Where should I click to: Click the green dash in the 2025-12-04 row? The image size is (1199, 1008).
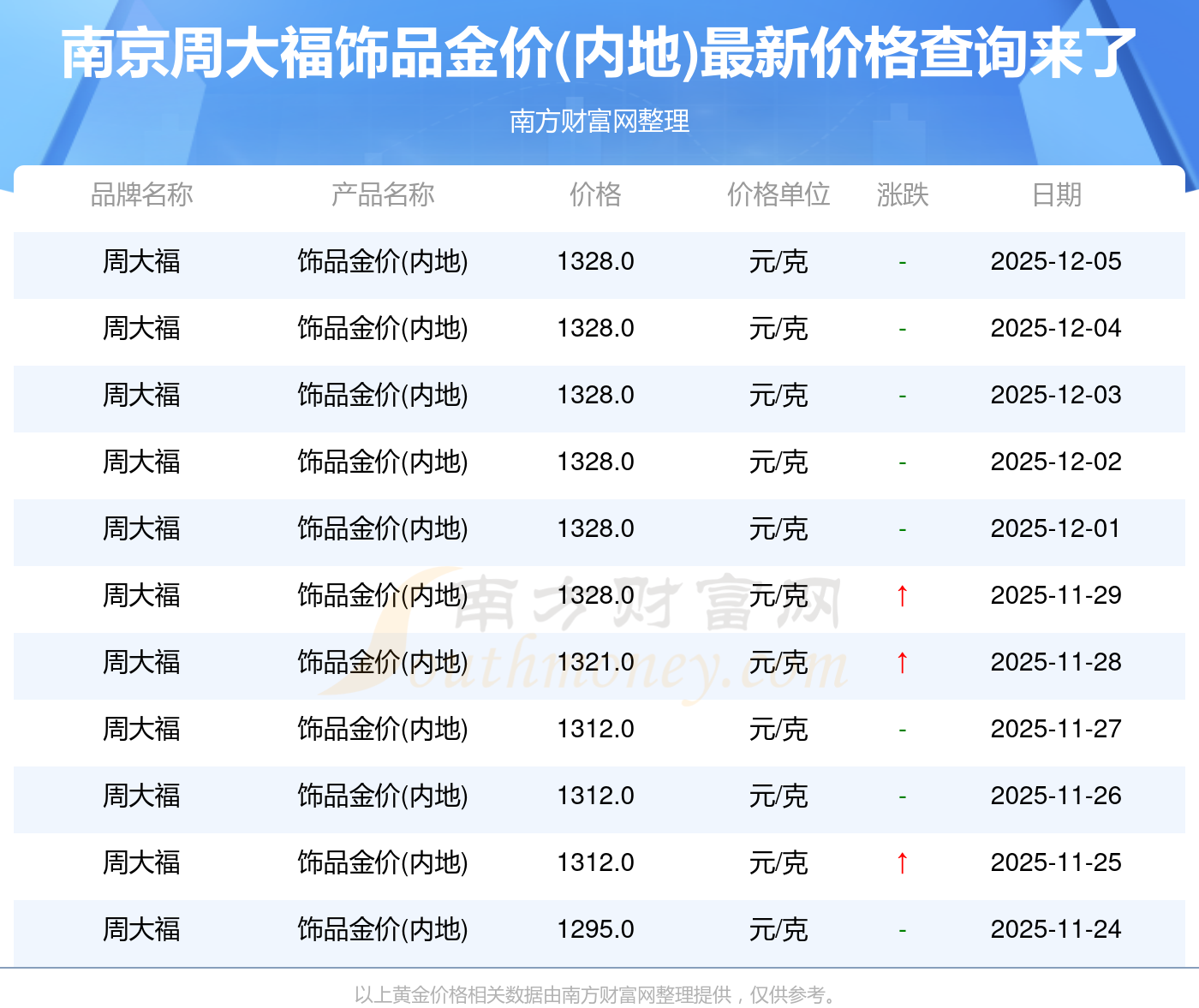pos(903,329)
